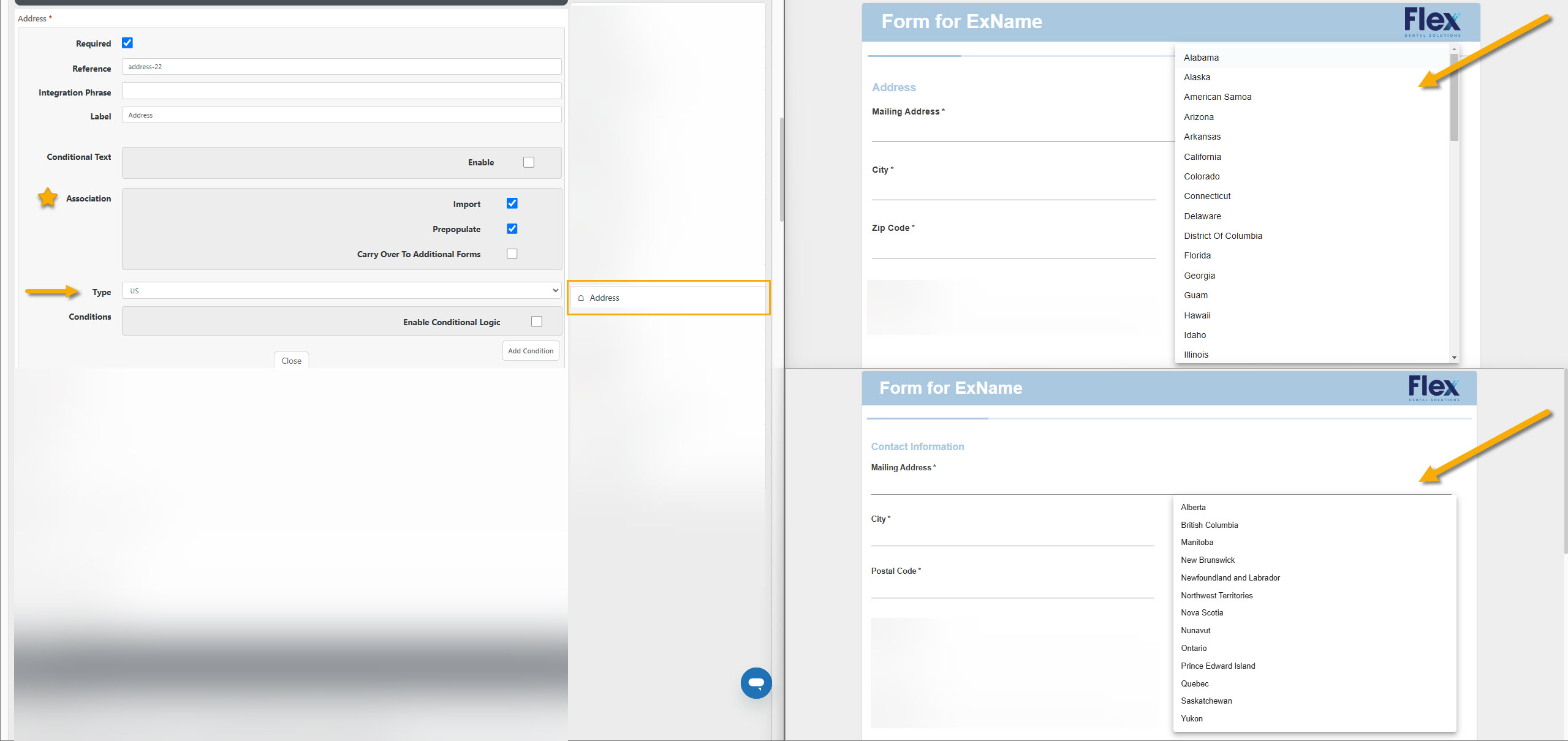Select Colorado state option
1568x741 pixels.
click(x=1312, y=176)
